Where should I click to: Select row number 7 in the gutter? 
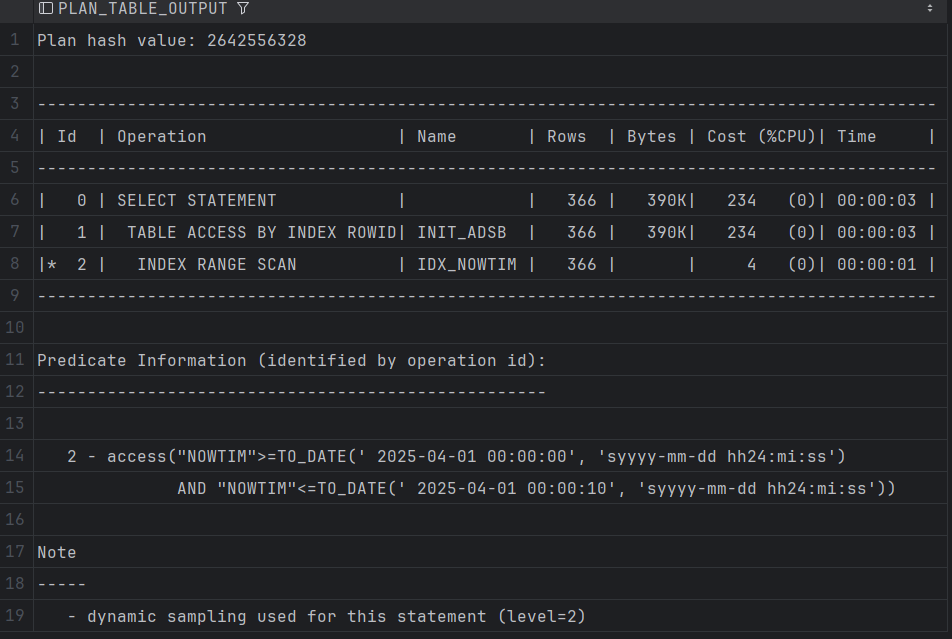click(15, 232)
